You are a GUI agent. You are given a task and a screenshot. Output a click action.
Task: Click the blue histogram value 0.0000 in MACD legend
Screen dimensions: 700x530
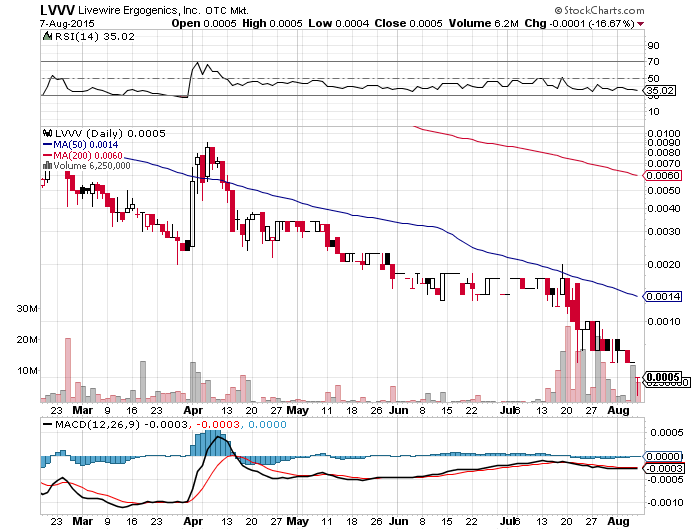(267, 424)
